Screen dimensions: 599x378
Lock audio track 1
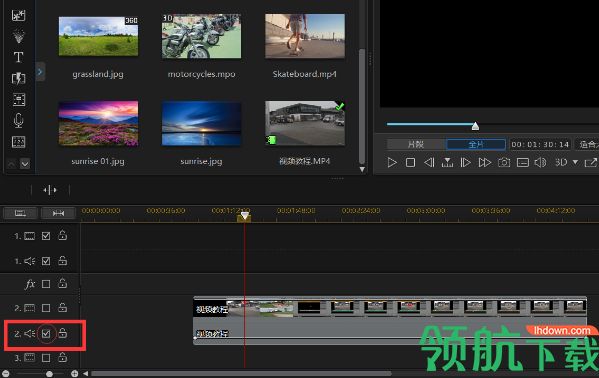pos(63,261)
